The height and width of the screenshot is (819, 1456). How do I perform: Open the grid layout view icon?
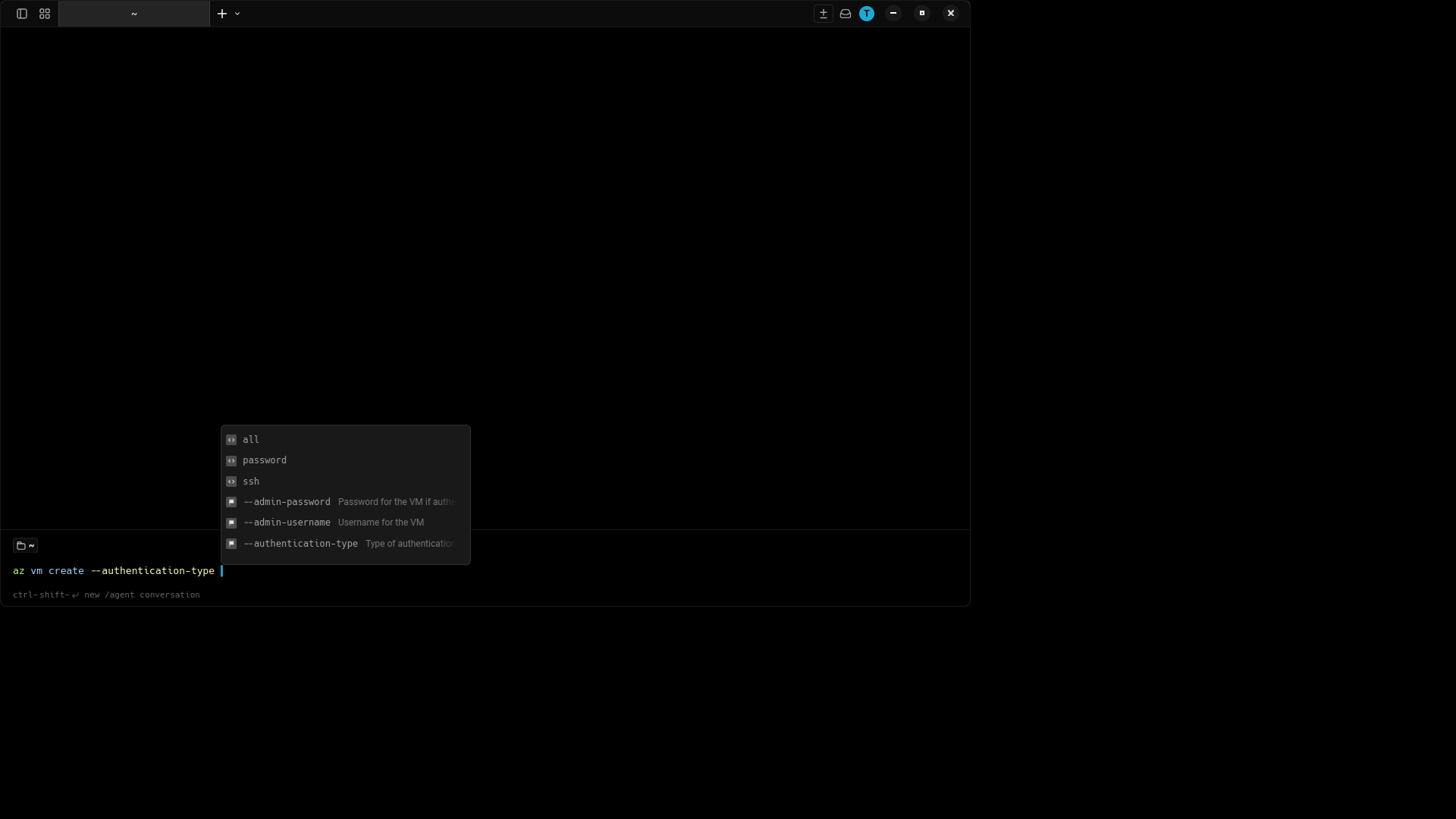click(45, 14)
